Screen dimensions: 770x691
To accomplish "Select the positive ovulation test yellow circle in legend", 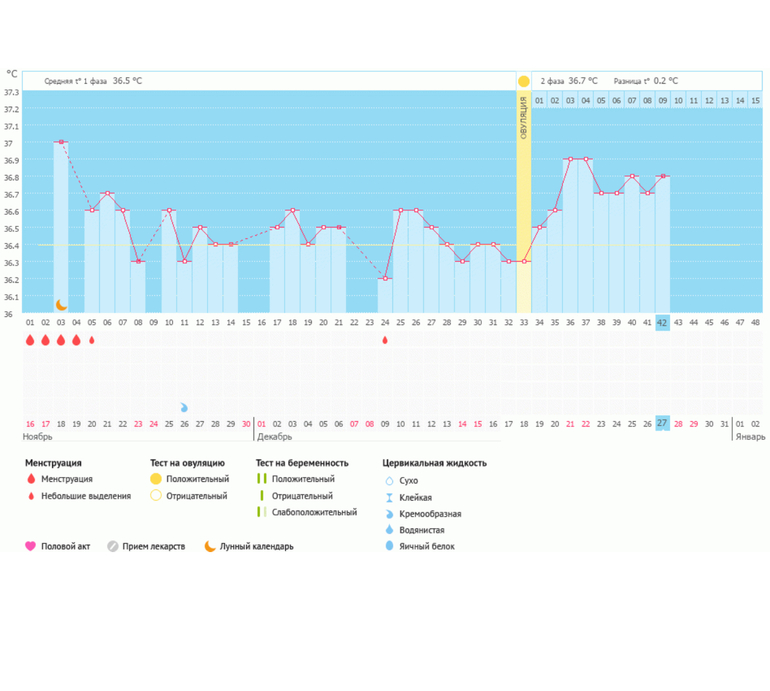I will coord(155,480).
